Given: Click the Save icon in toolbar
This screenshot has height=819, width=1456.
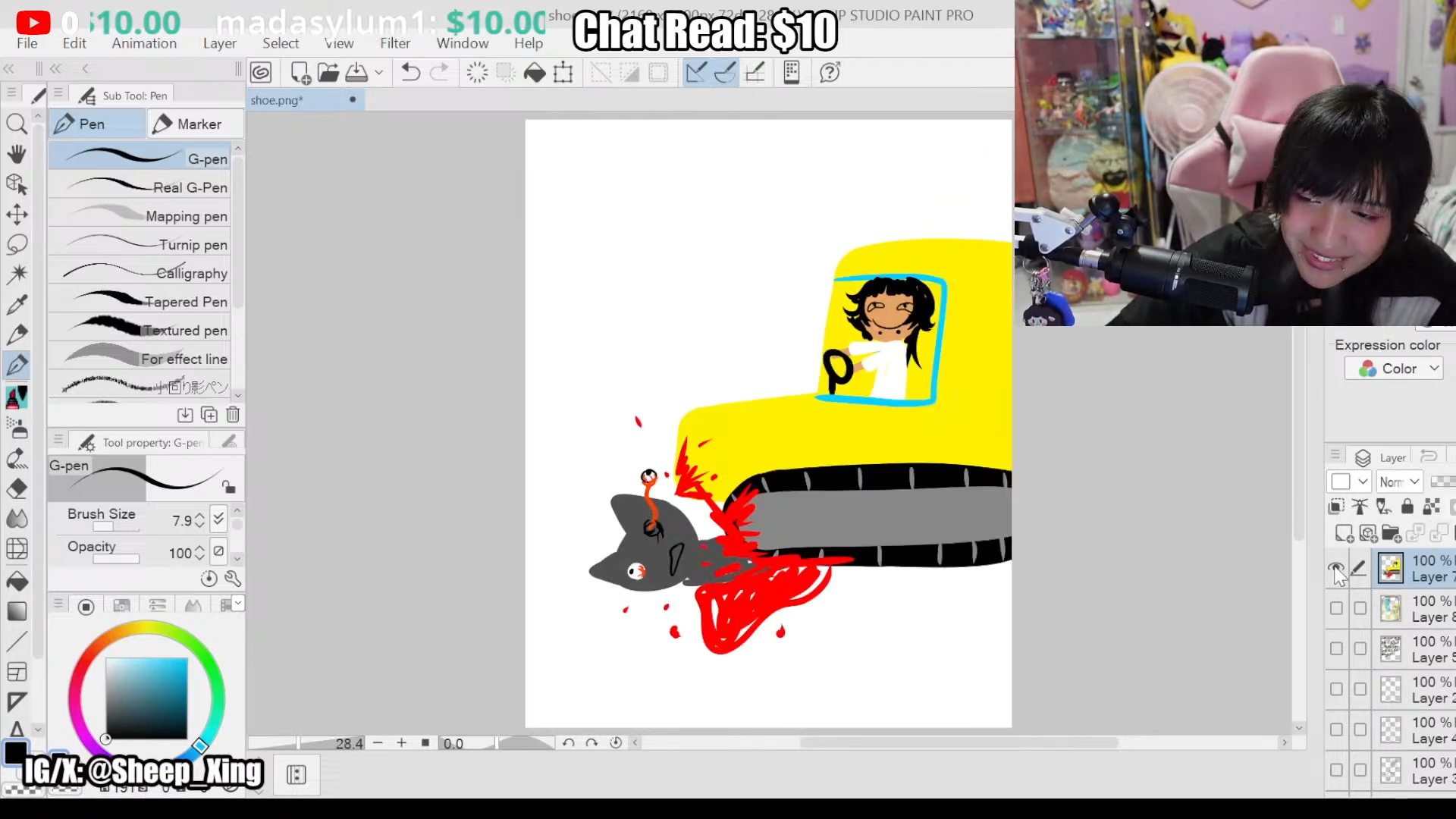Looking at the screenshot, I should (x=356, y=73).
